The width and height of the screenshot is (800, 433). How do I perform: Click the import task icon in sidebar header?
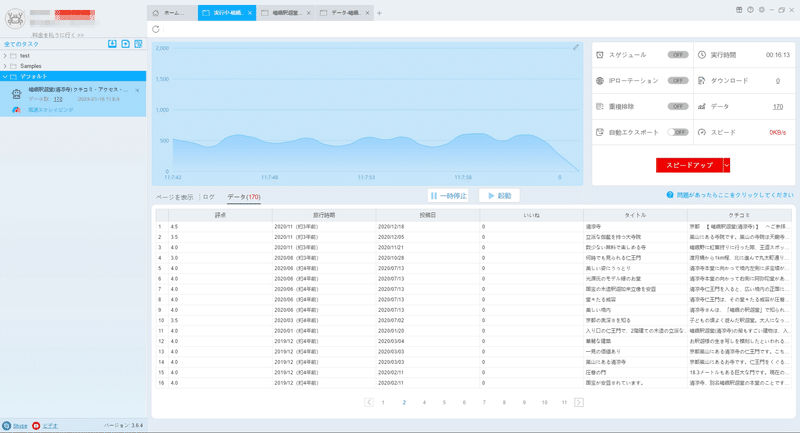click(112, 44)
